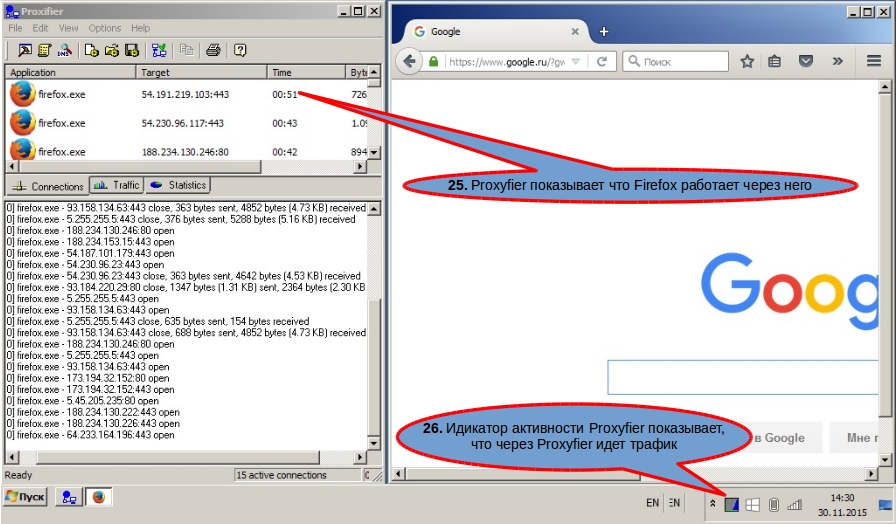
Task: Open Proxy Servers settings toolbar icon
Action: coord(25,50)
